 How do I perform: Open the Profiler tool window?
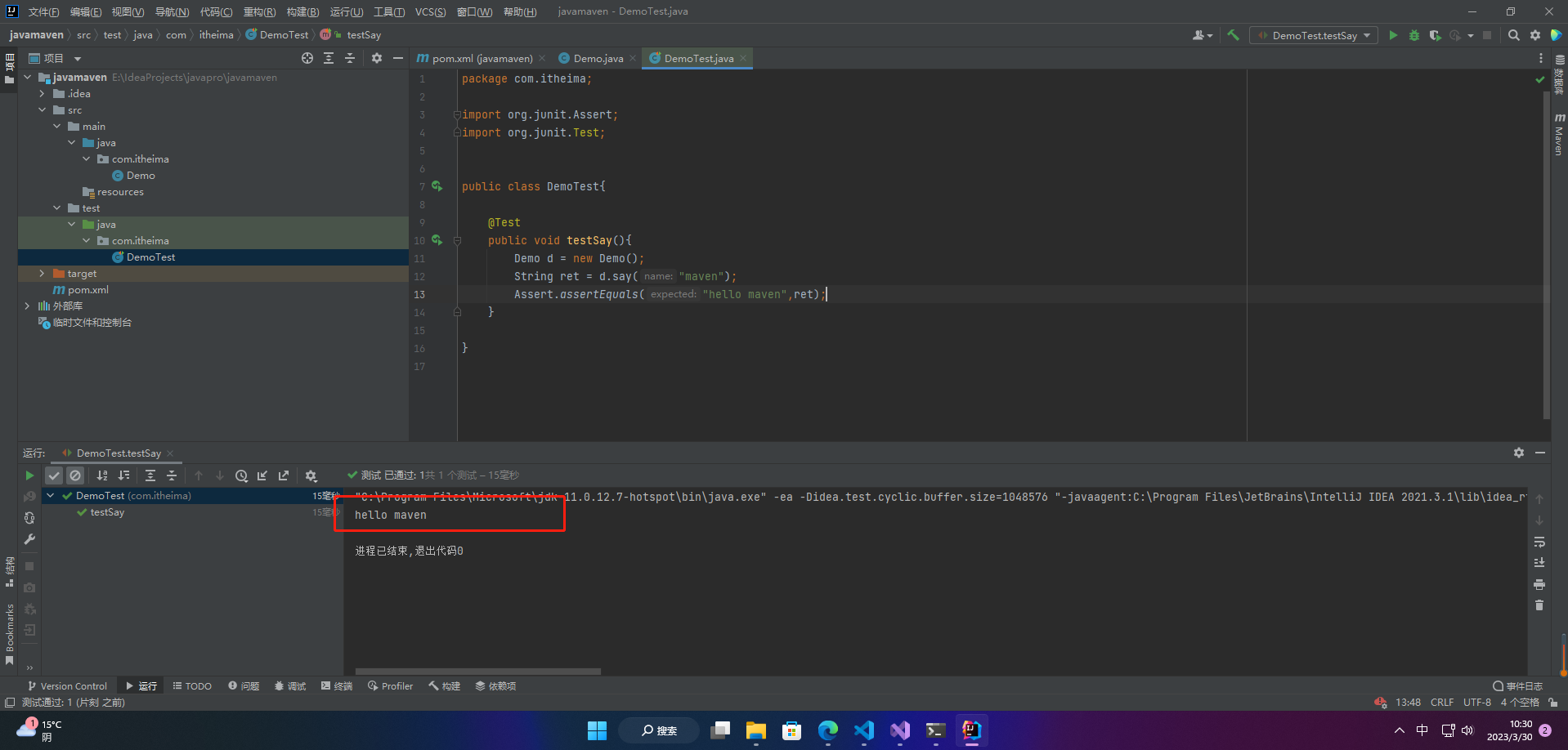pos(391,686)
